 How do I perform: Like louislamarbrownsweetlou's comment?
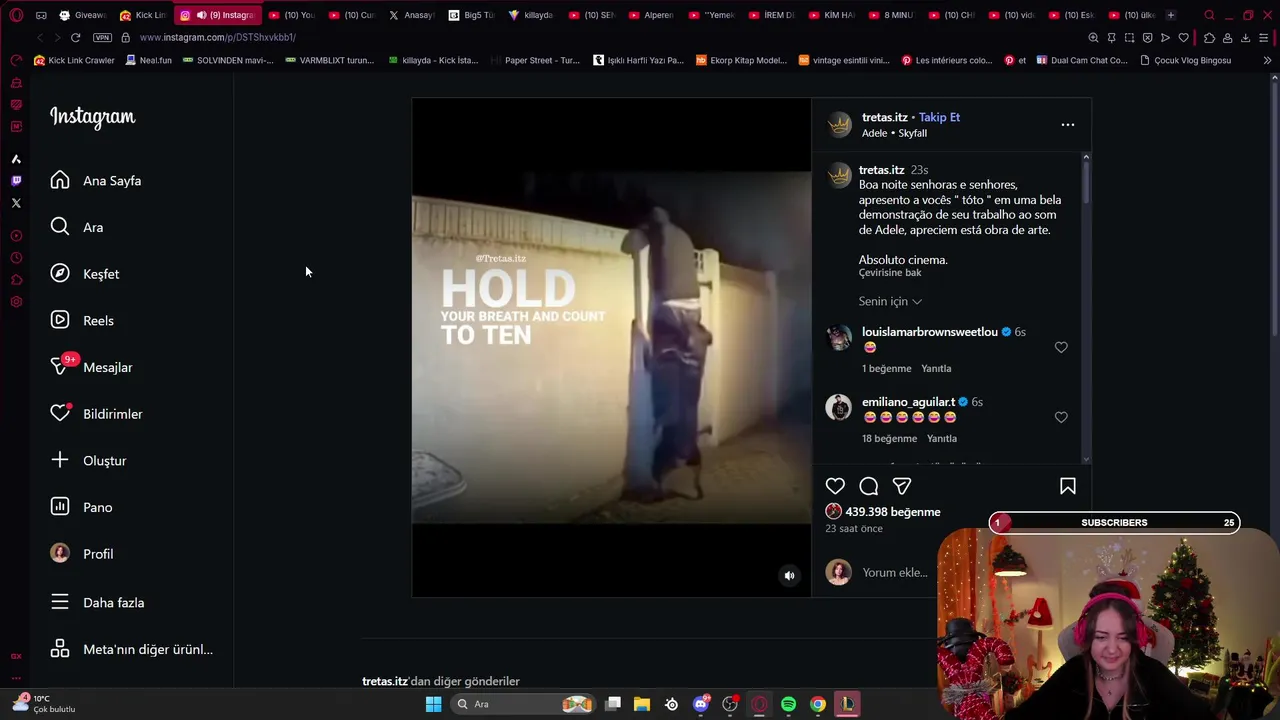1061,347
